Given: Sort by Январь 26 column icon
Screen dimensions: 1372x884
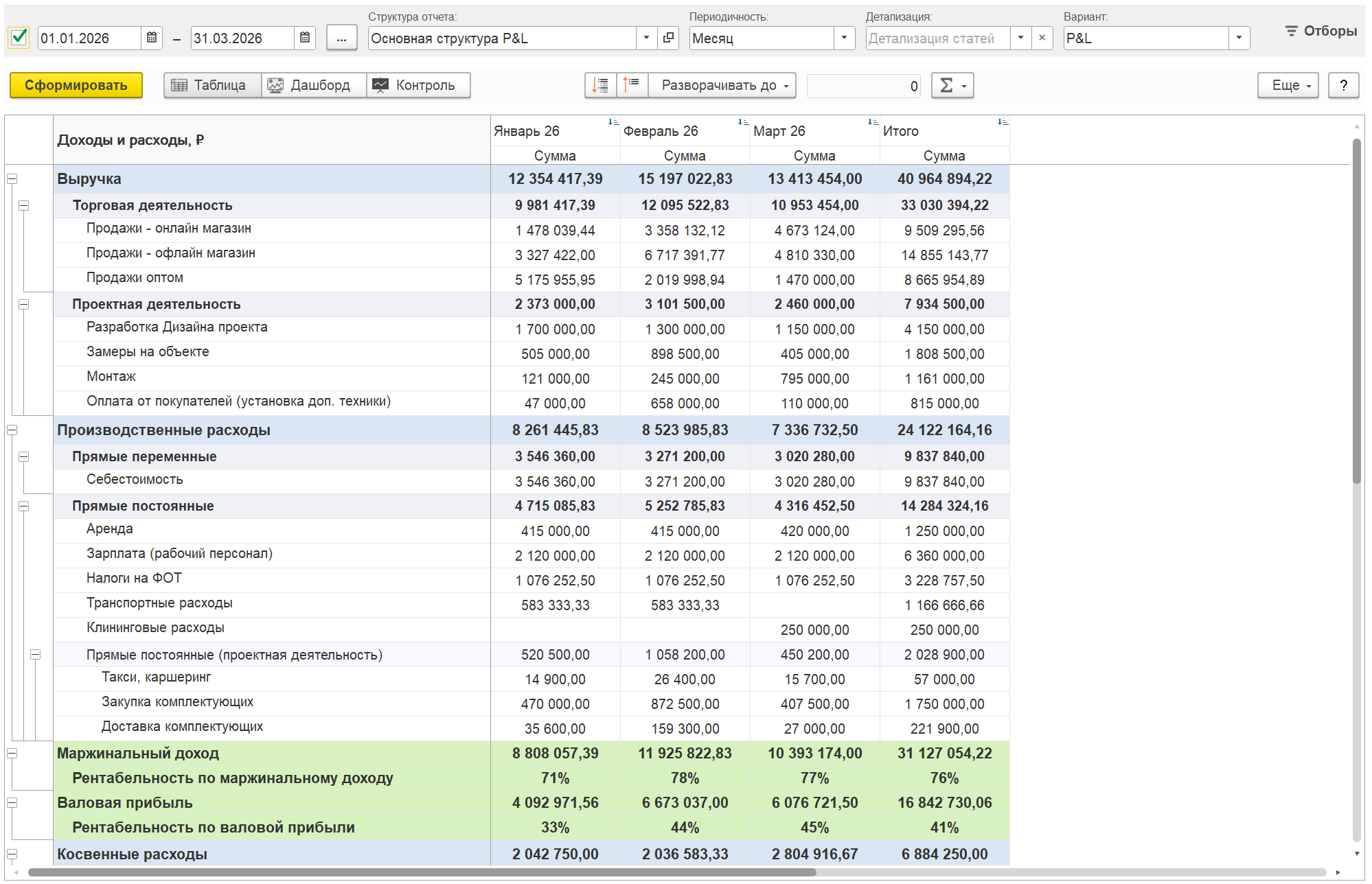Looking at the screenshot, I should point(613,122).
